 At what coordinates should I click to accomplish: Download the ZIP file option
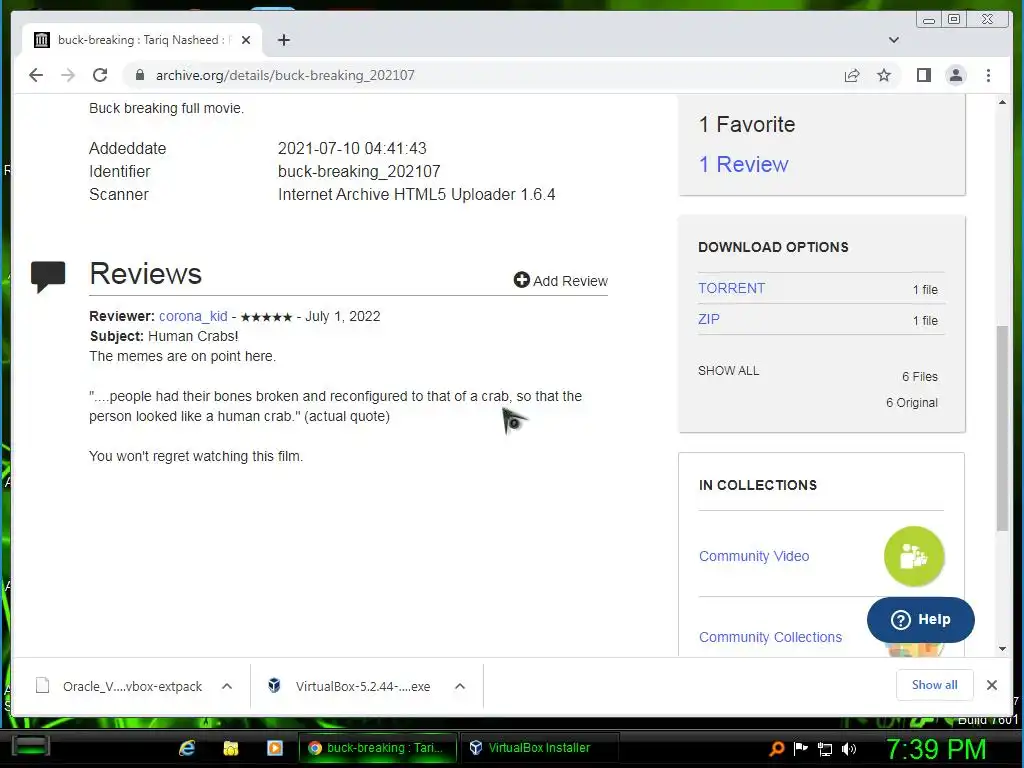709,319
